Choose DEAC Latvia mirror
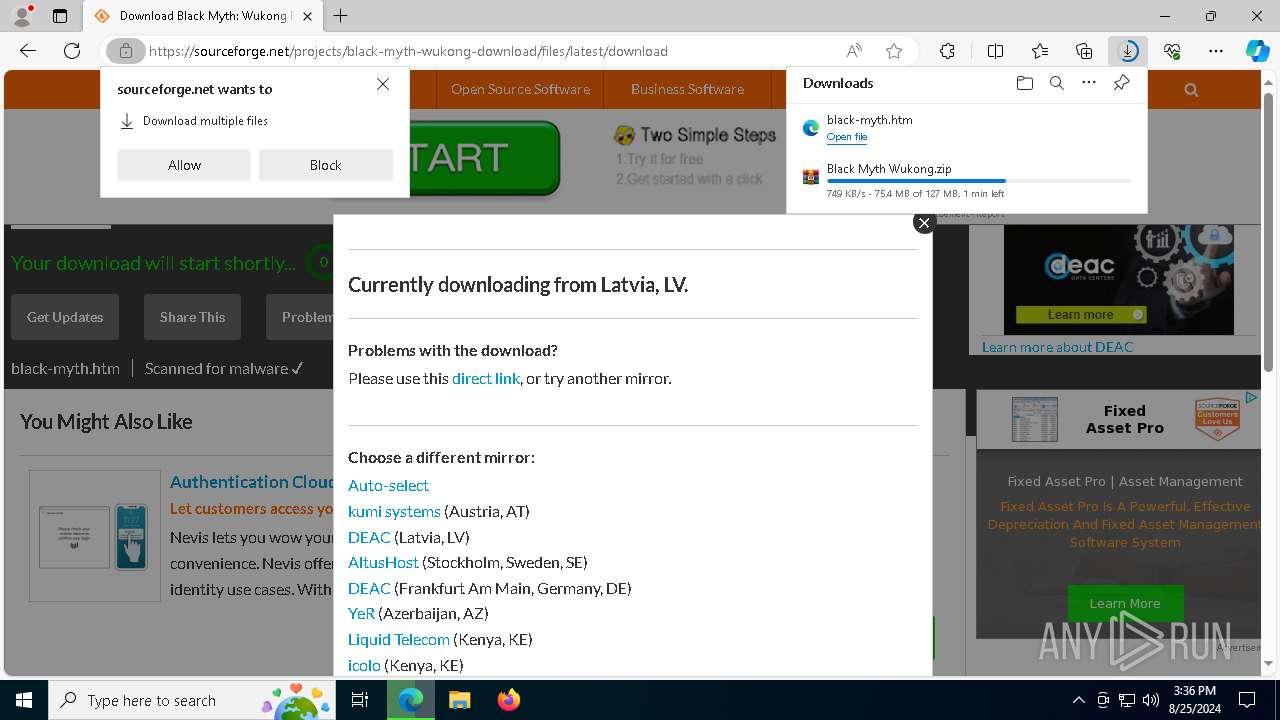This screenshot has width=1280, height=720. [369, 537]
